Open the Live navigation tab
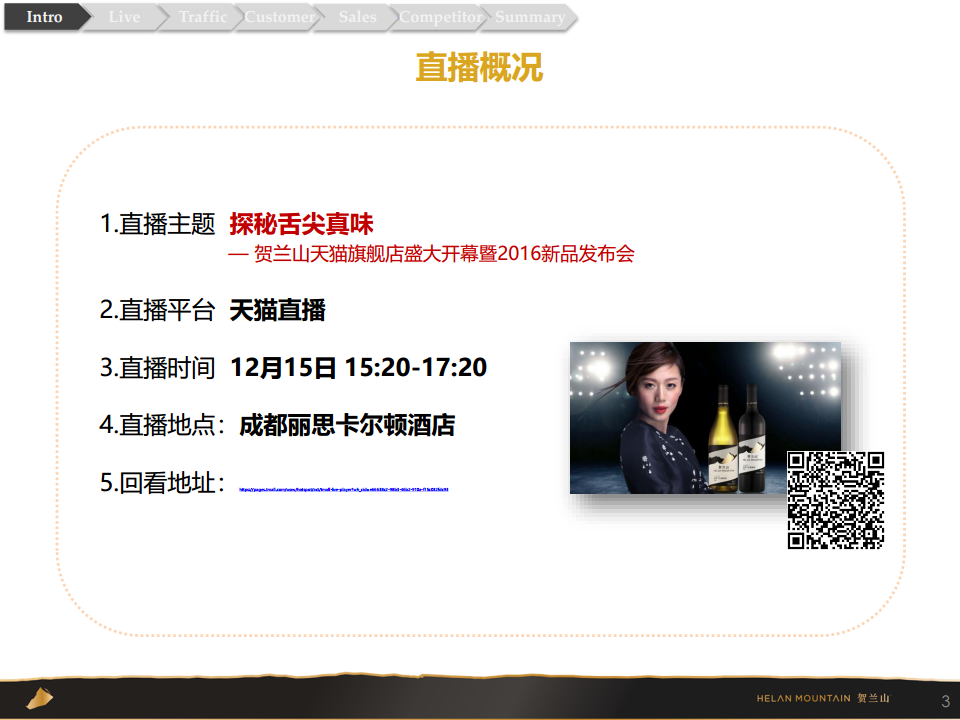 pyautogui.click(x=124, y=17)
